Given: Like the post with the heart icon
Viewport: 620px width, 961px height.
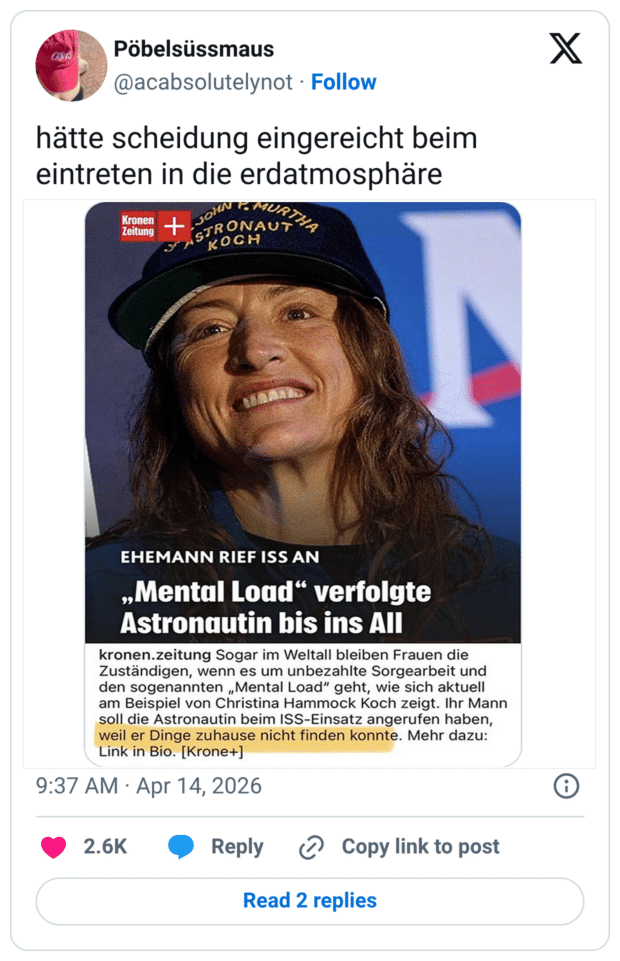Looking at the screenshot, I should (x=53, y=847).
